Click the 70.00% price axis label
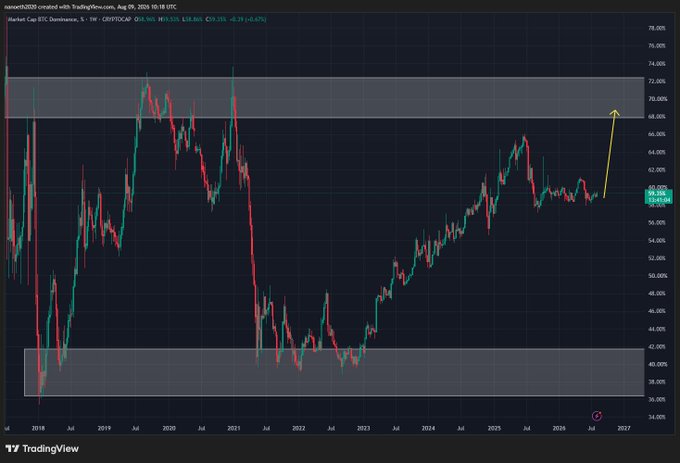This screenshot has width=680, height=463. point(657,99)
